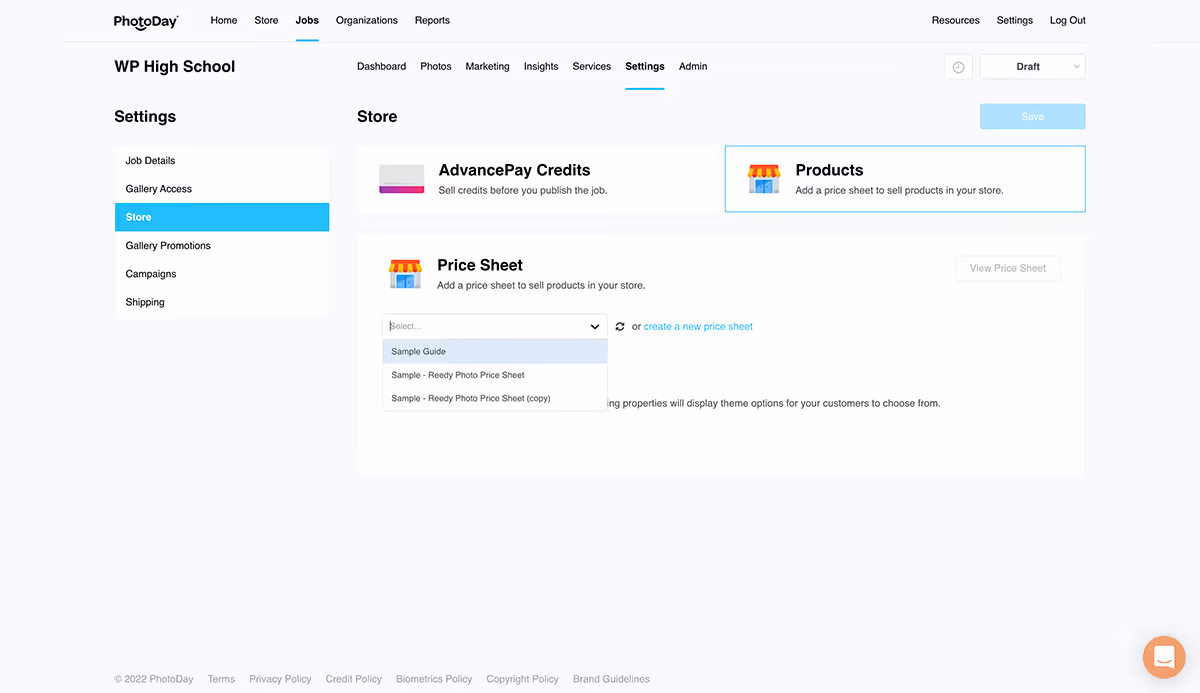Viewport: 1200px width, 693px height.
Task: Open Store in top navigation
Action: [x=266, y=20]
